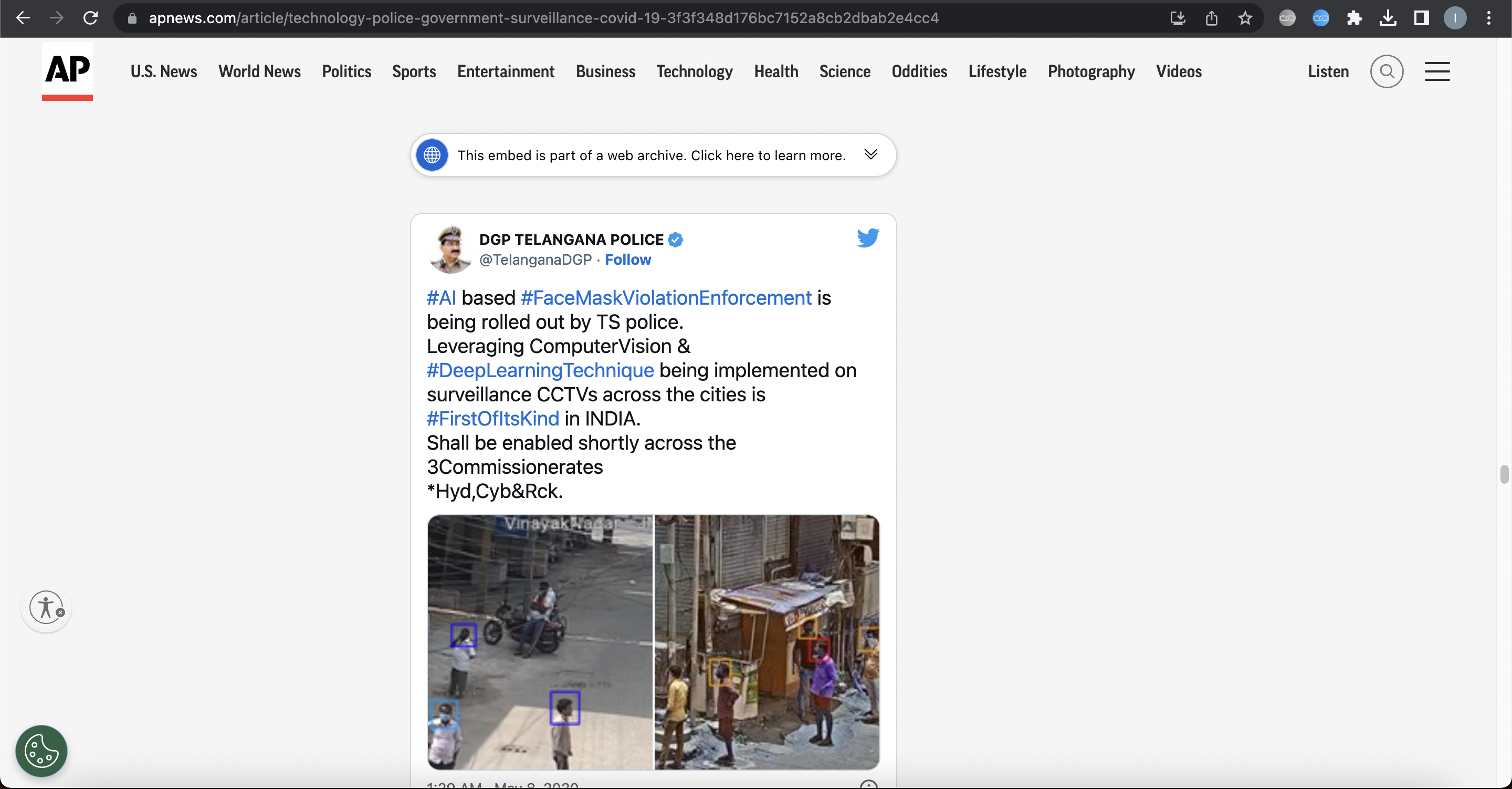1512x789 pixels.
Task: Open cookie preferences icon
Action: point(41,751)
